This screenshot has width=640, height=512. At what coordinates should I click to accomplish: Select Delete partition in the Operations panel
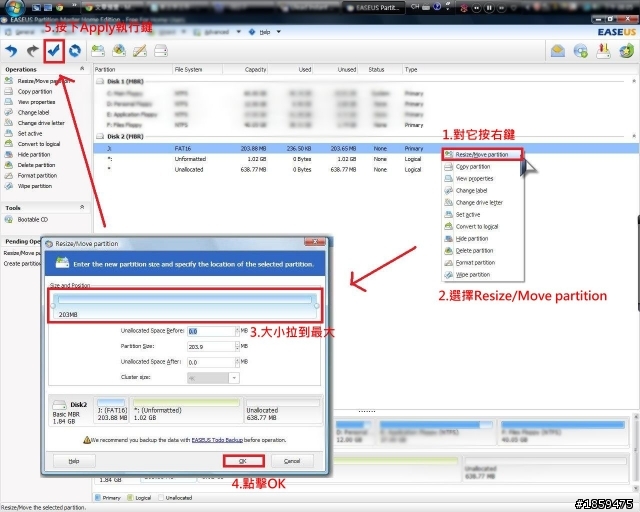36,165
